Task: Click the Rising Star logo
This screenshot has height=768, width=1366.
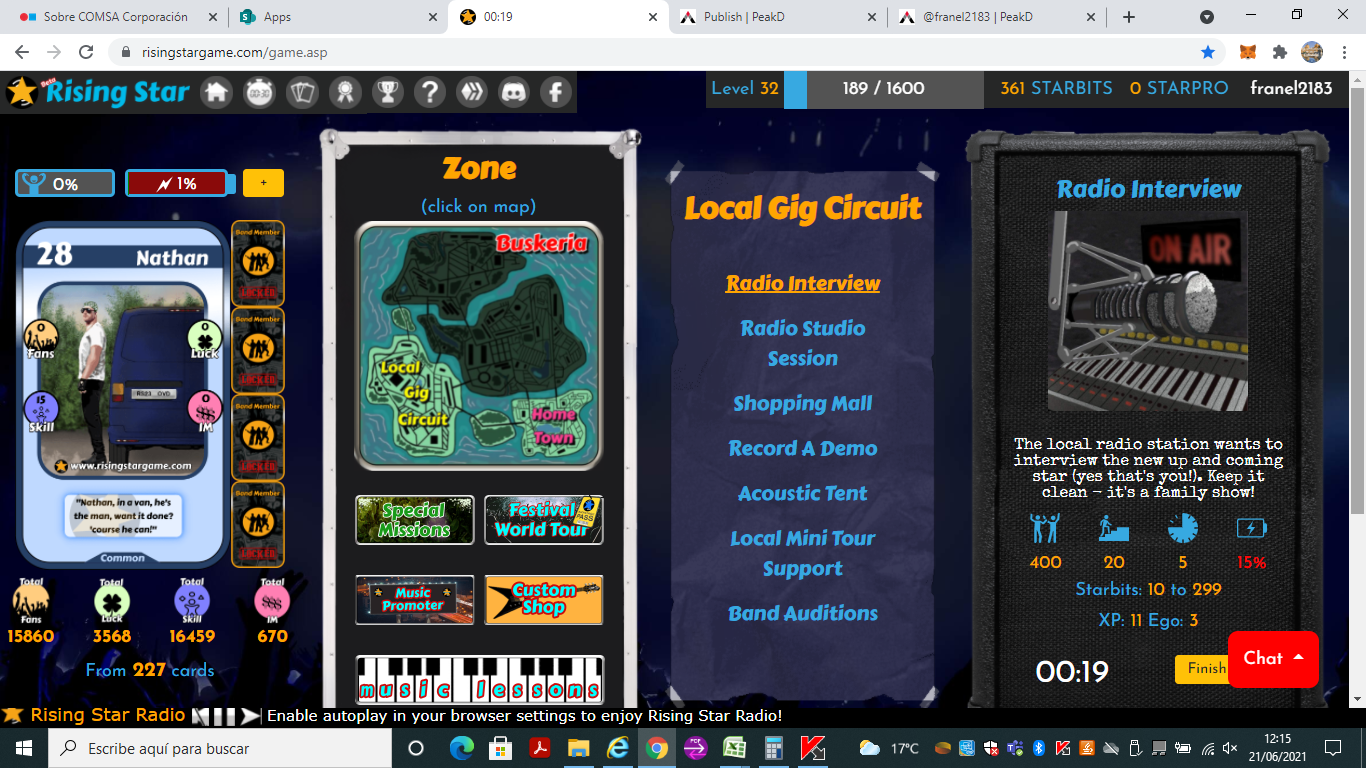Action: (98, 92)
